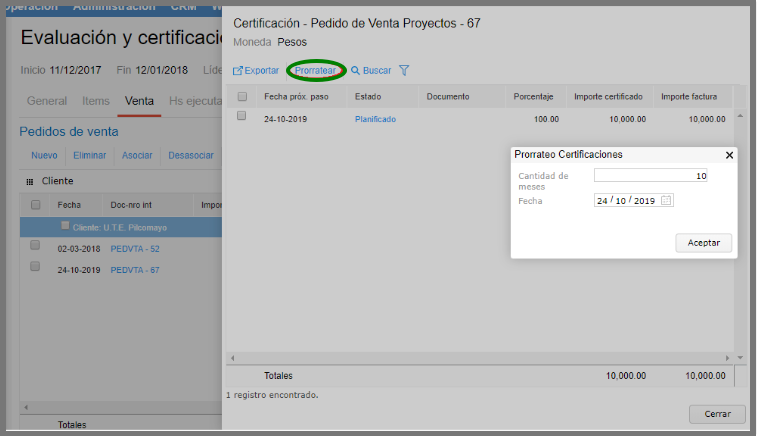Switch to the General tab
The height and width of the screenshot is (436, 757).
[x=47, y=101]
